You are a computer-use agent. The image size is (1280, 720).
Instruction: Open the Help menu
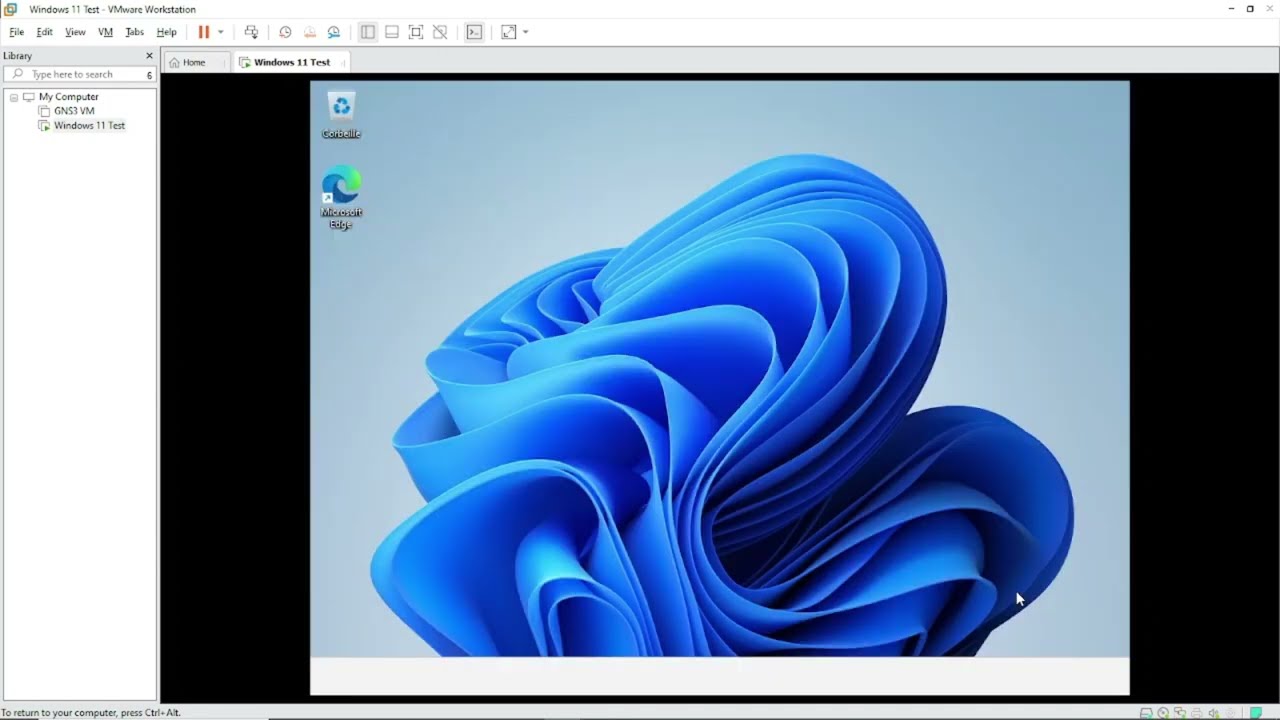click(x=166, y=32)
